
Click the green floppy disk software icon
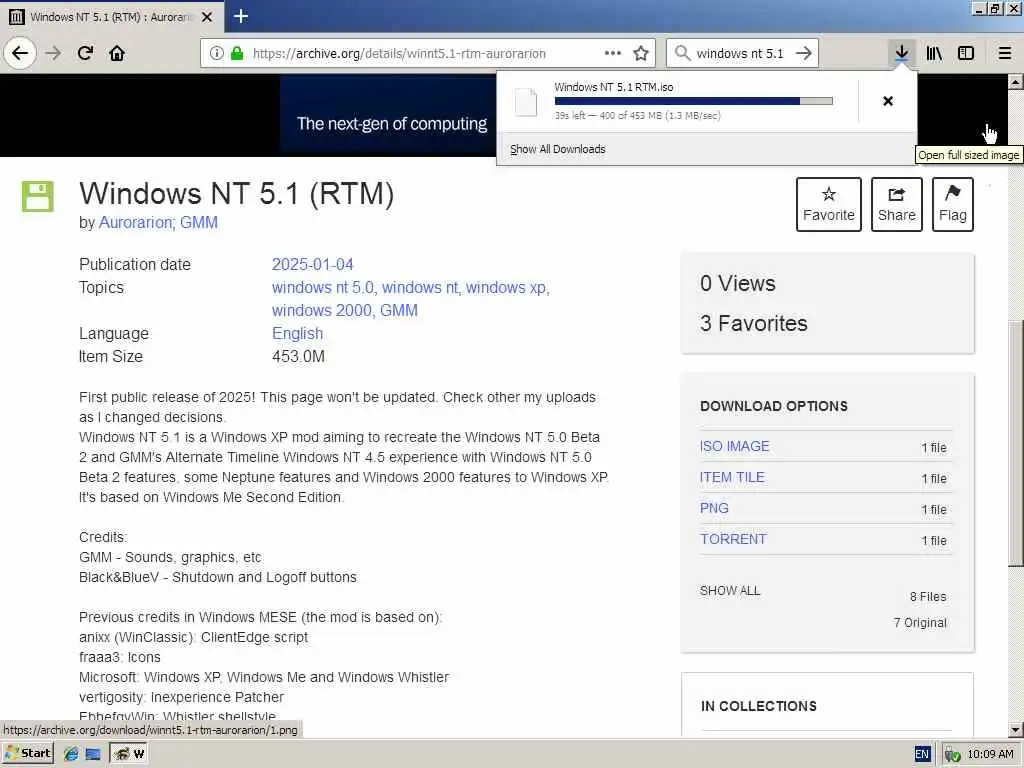click(37, 196)
